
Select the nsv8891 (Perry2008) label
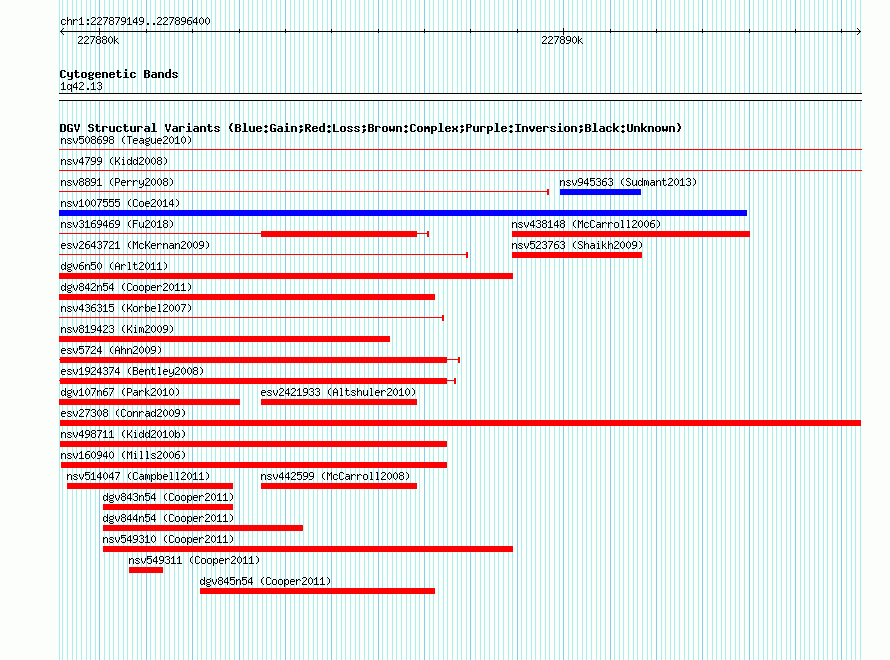point(117,182)
